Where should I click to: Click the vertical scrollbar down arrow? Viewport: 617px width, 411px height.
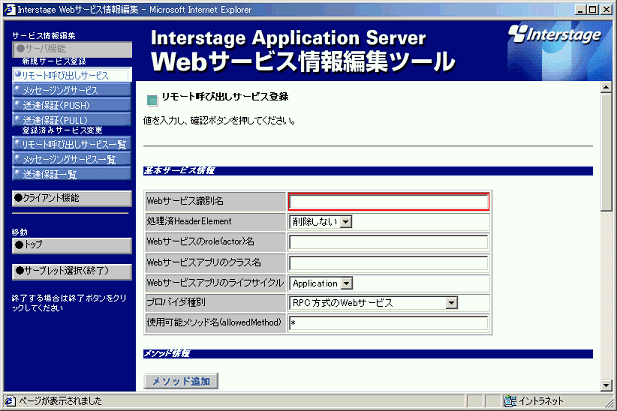606,385
